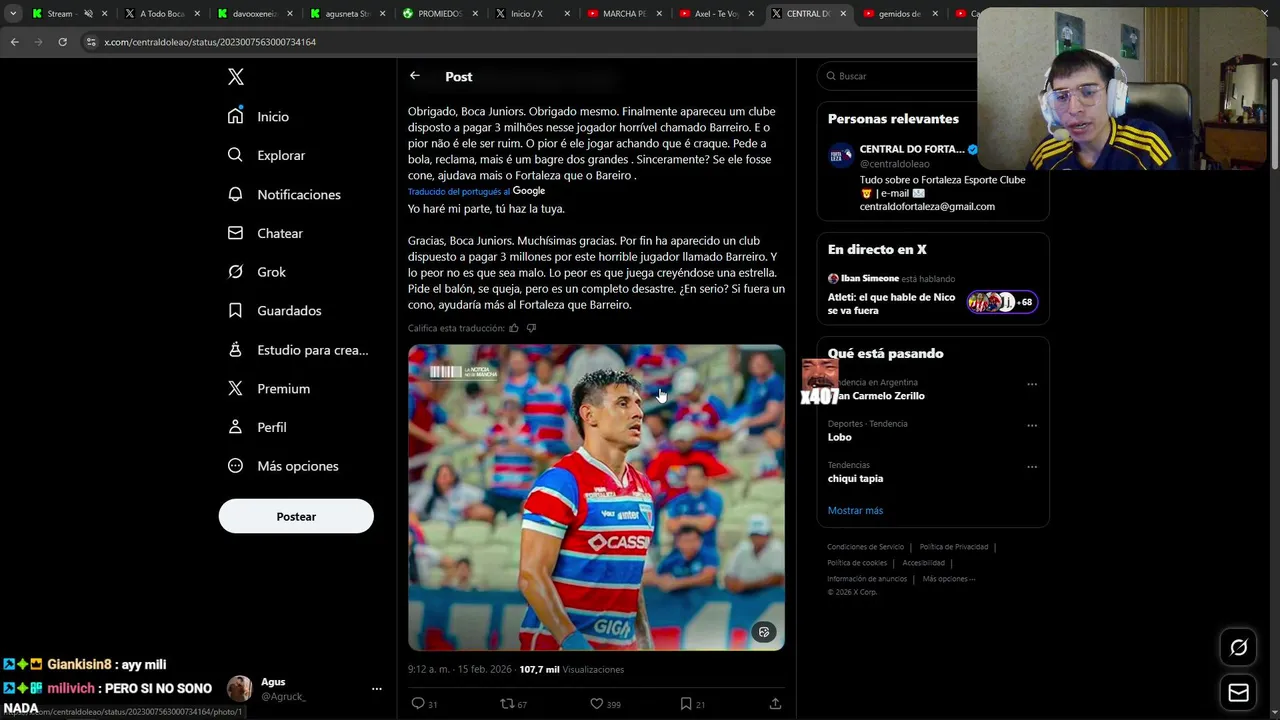Open Accesibilidad footer link

923,563
